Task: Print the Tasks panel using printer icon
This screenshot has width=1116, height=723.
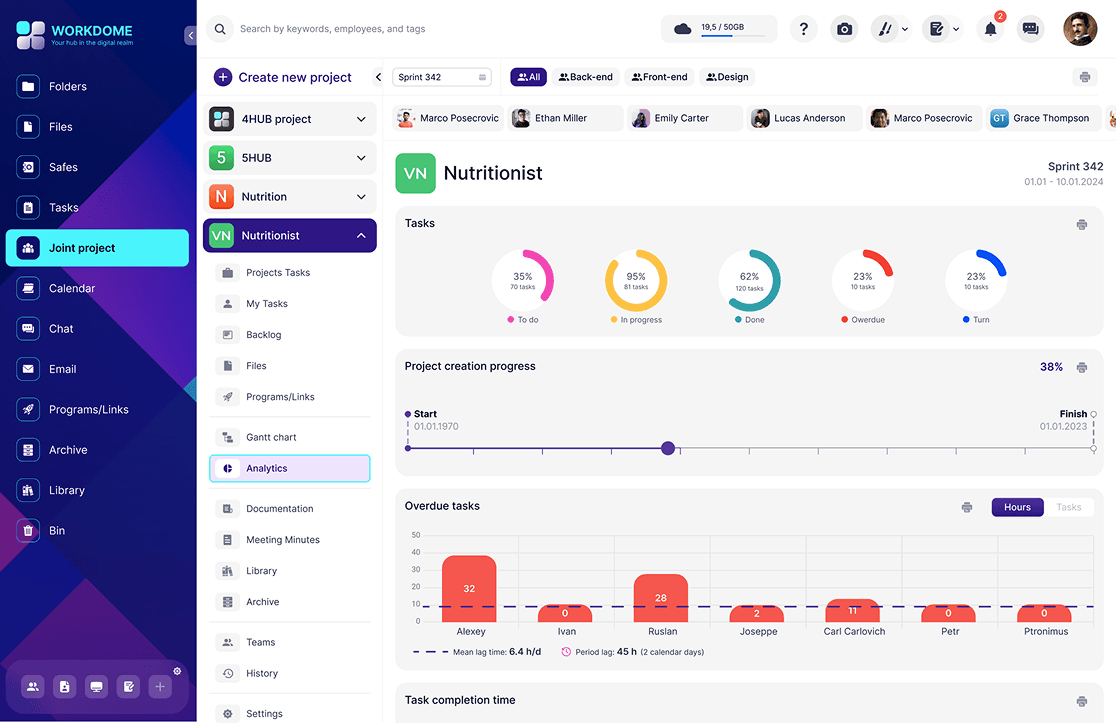Action: [x=1081, y=224]
